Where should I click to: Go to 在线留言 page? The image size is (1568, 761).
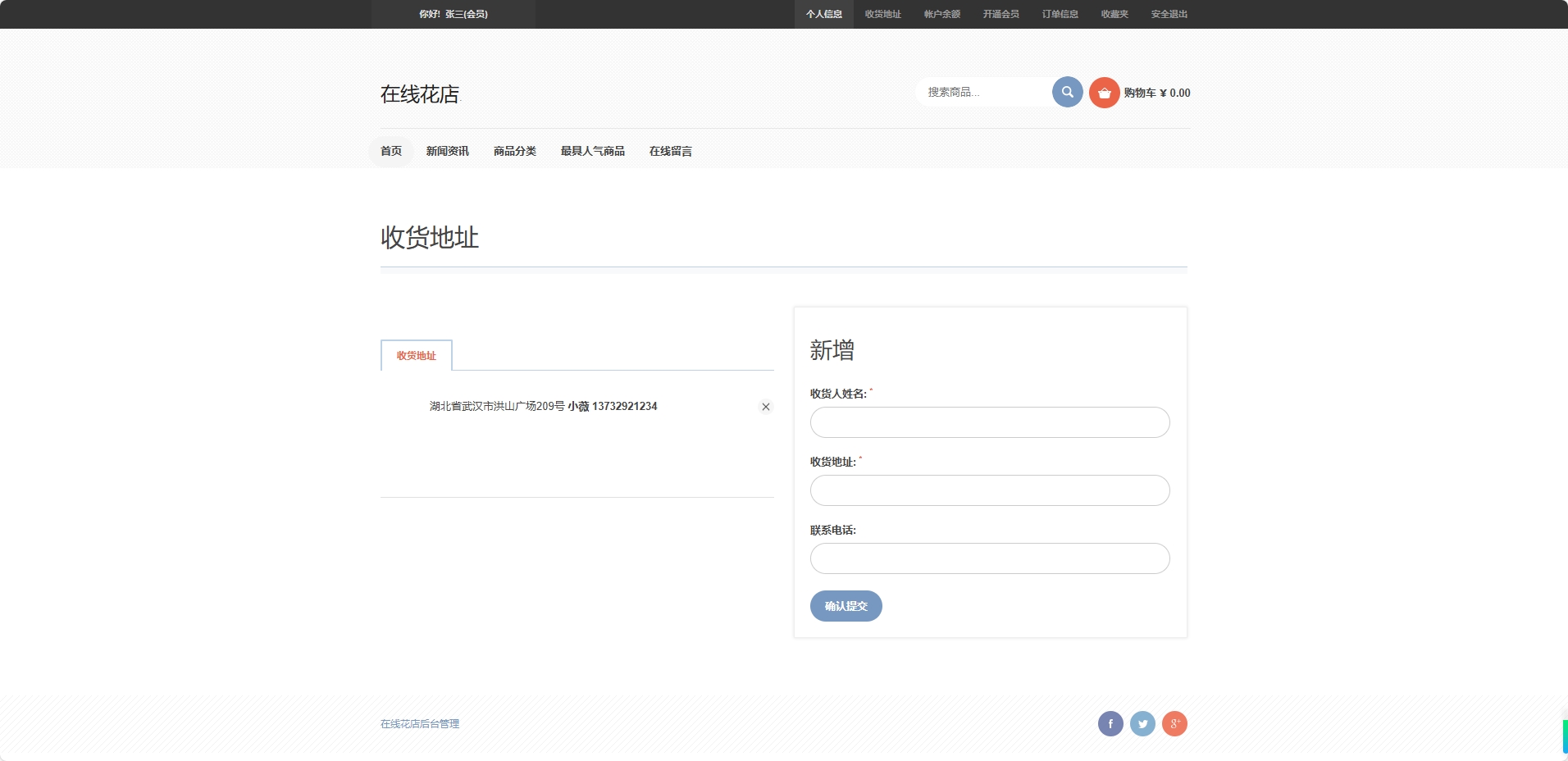coord(669,151)
